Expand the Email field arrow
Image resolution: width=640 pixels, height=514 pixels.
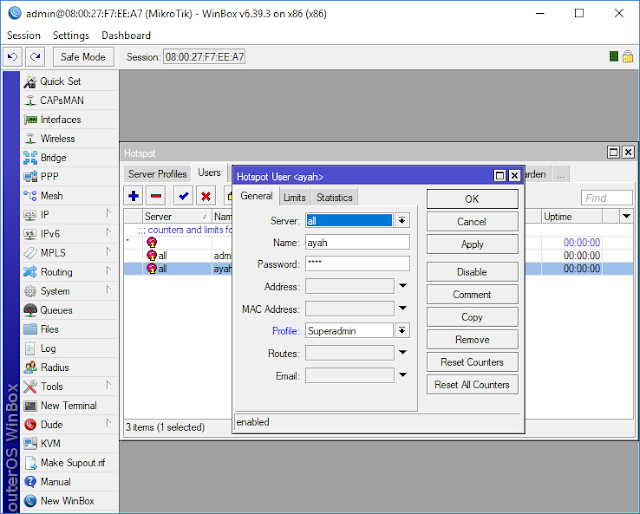[402, 375]
